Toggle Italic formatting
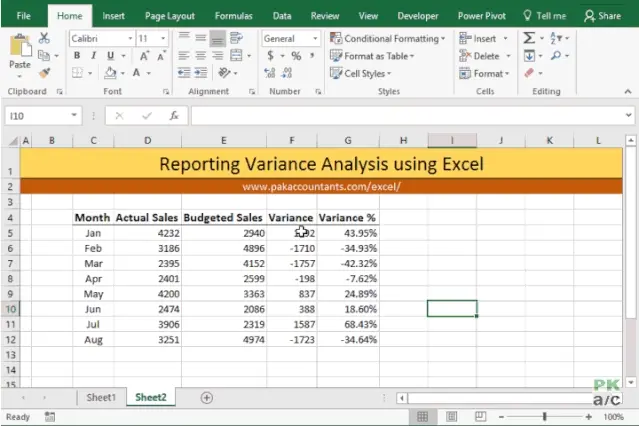Screen dimensions: 639x426 94,55
